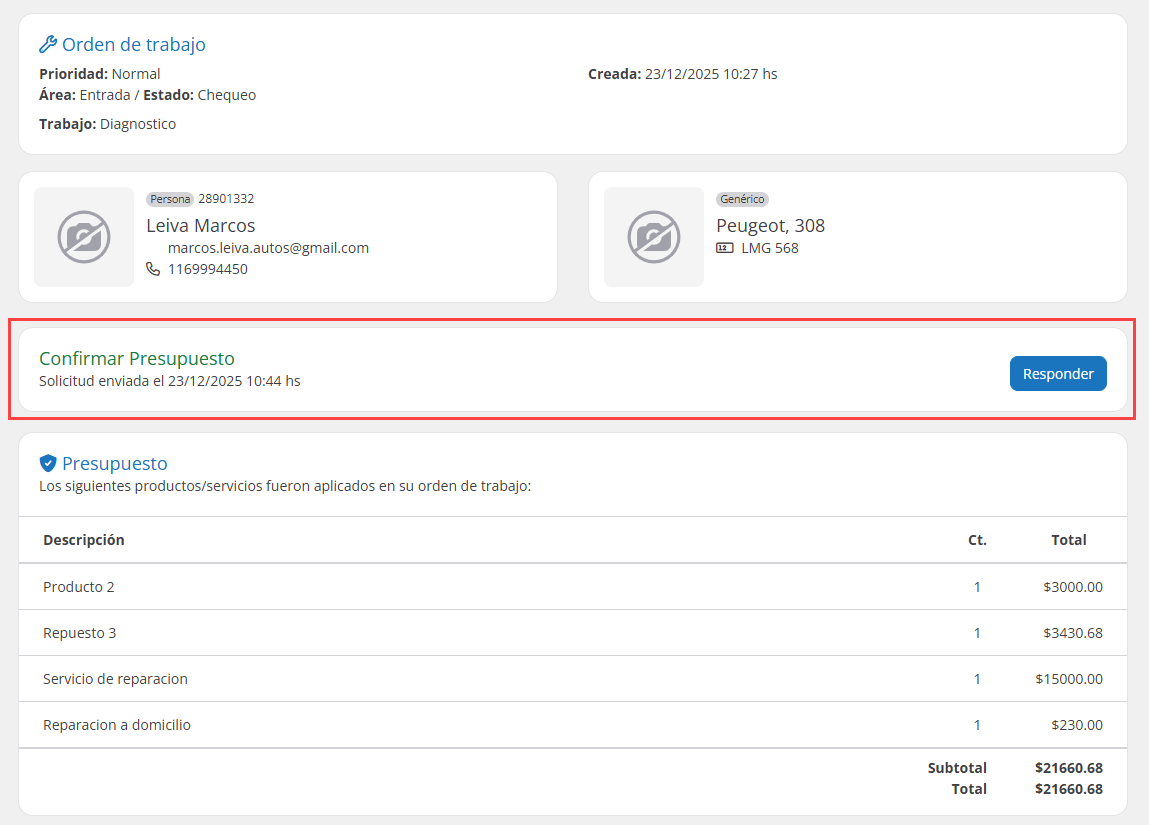1149x825 pixels.
Task: Select the Genérico badge
Action: [742, 199]
